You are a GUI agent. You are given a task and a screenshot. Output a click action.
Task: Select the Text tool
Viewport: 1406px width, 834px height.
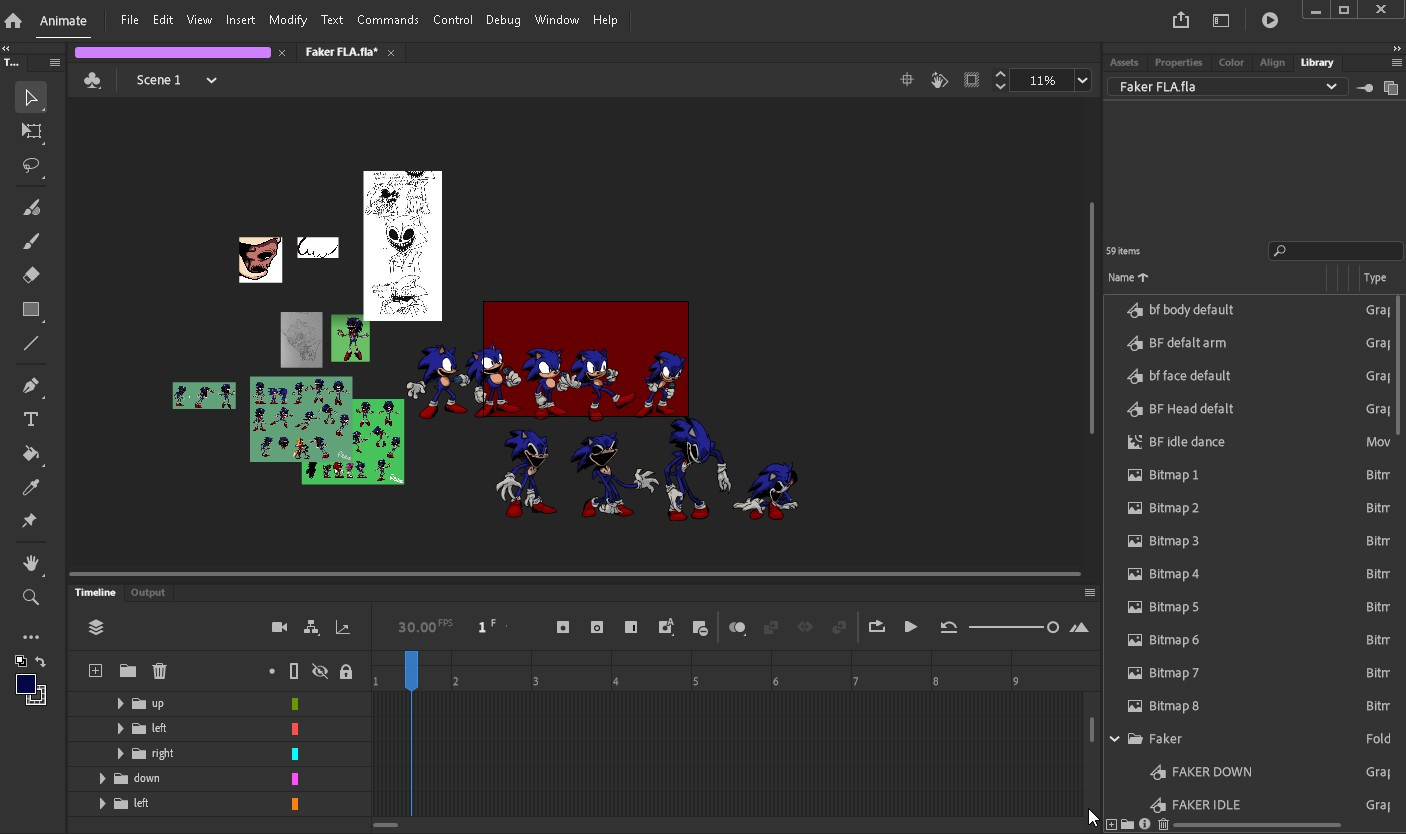(31, 418)
